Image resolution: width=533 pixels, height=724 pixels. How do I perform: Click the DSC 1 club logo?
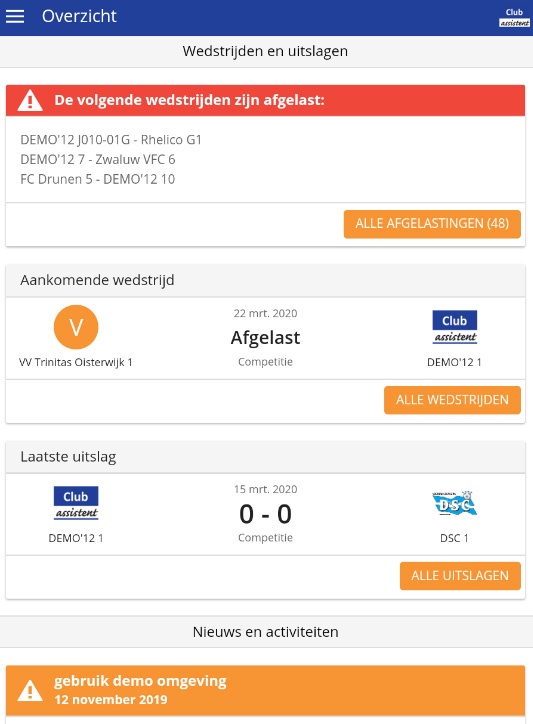[x=454, y=503]
